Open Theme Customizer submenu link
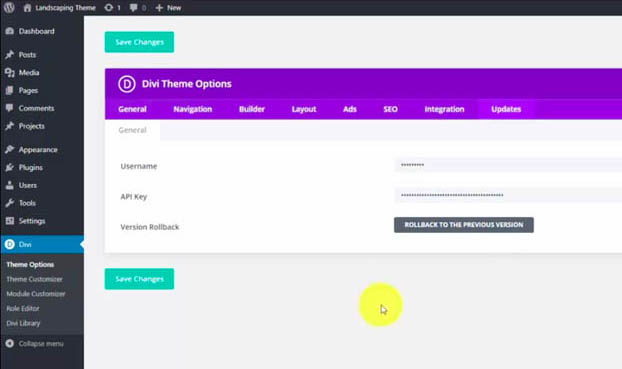The image size is (622, 369). click(x=34, y=279)
